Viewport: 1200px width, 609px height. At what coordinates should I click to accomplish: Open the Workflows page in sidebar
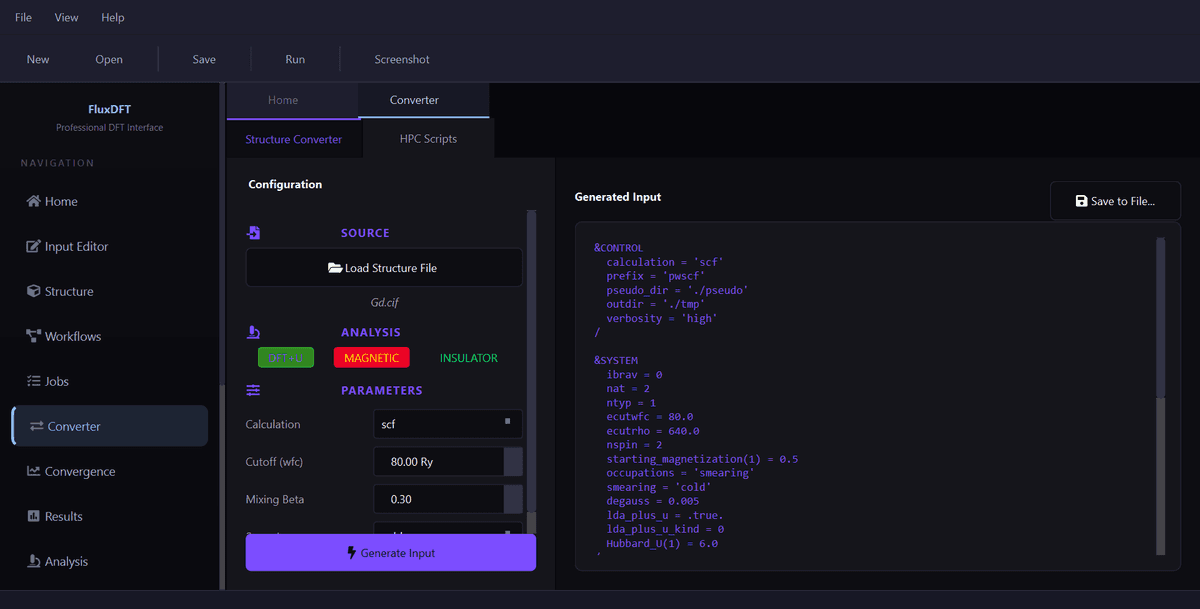tap(72, 336)
